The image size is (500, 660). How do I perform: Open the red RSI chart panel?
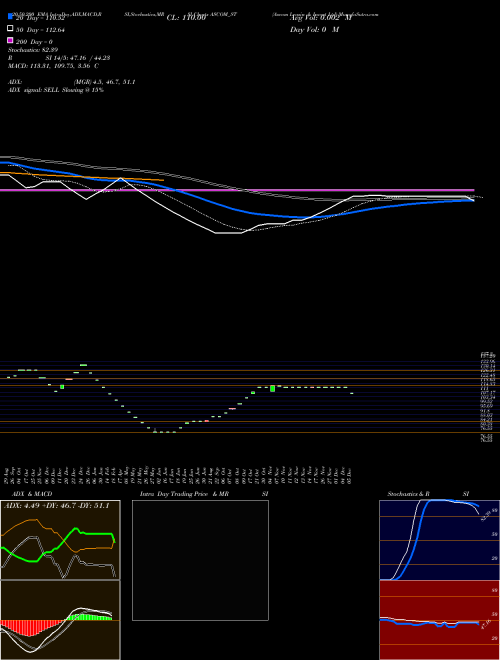coord(439,620)
